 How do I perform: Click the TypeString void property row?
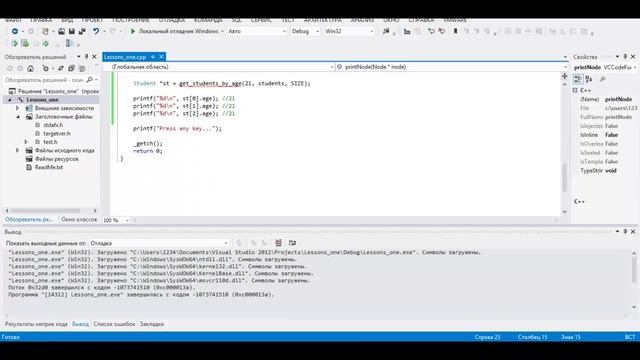pyautogui.click(x=606, y=171)
